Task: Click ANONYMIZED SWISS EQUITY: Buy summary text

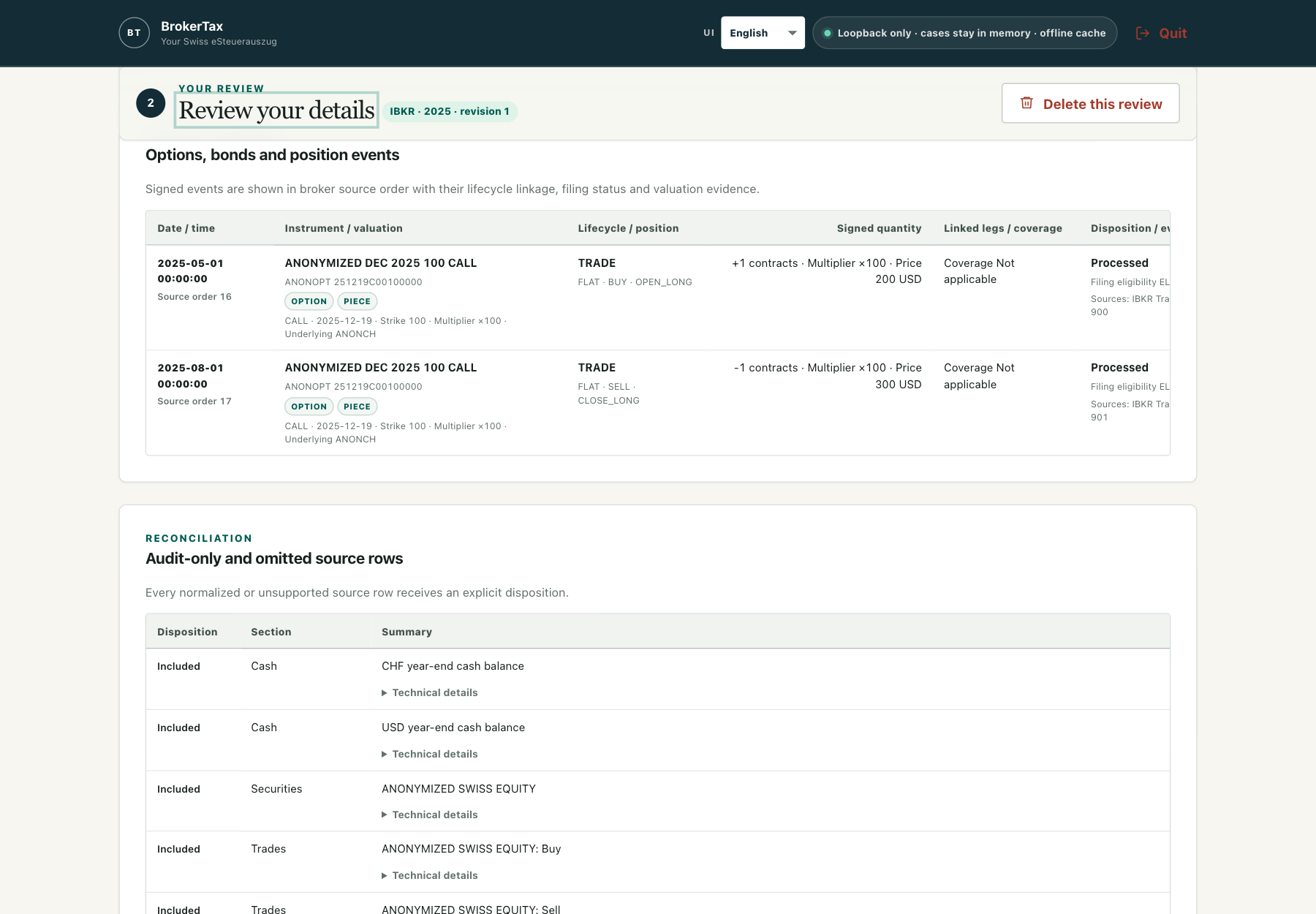Action: coord(472,849)
